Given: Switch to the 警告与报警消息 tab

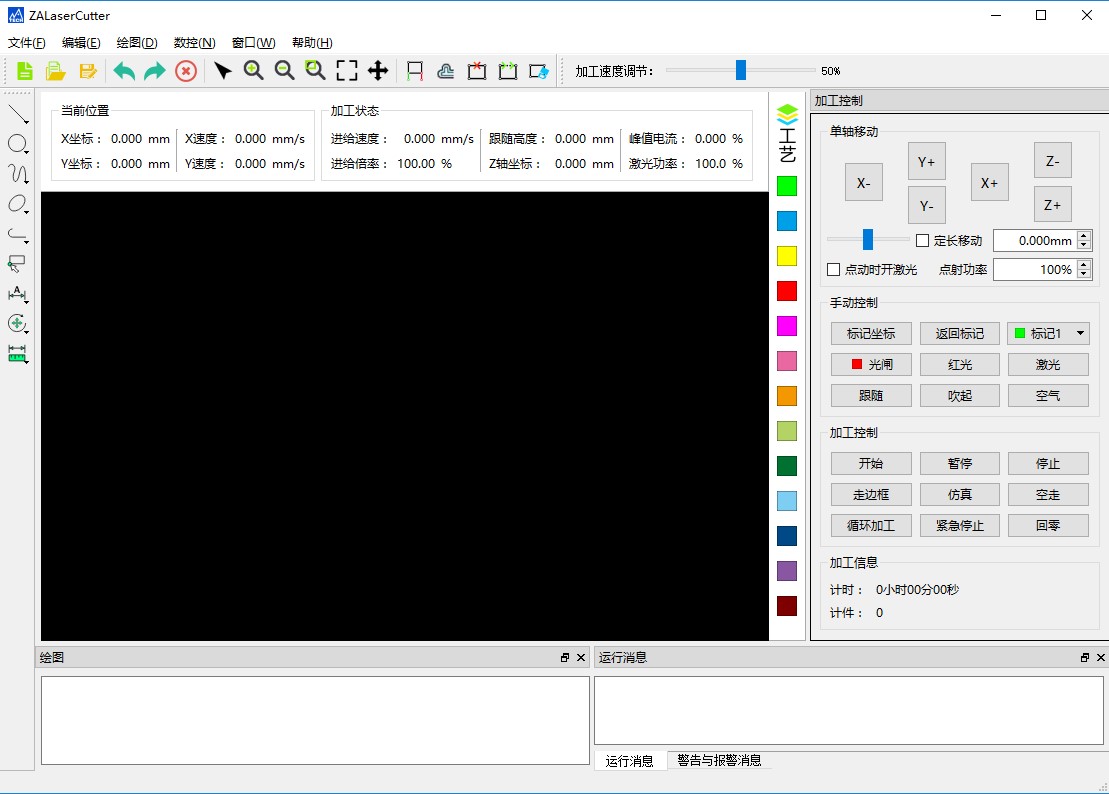Looking at the screenshot, I should [719, 761].
